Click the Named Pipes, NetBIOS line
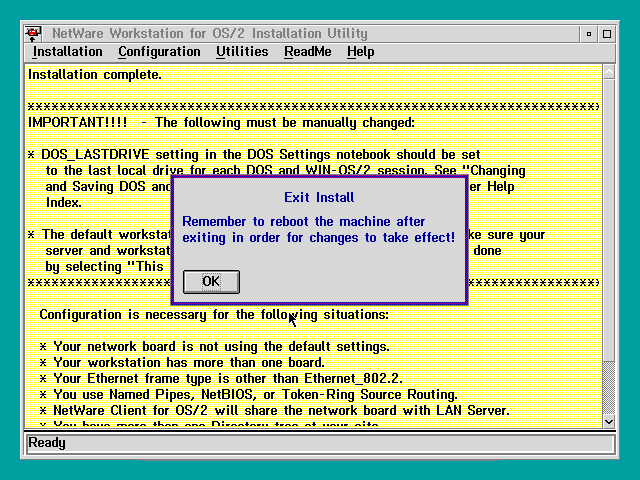This screenshot has width=640, height=480. click(249, 395)
